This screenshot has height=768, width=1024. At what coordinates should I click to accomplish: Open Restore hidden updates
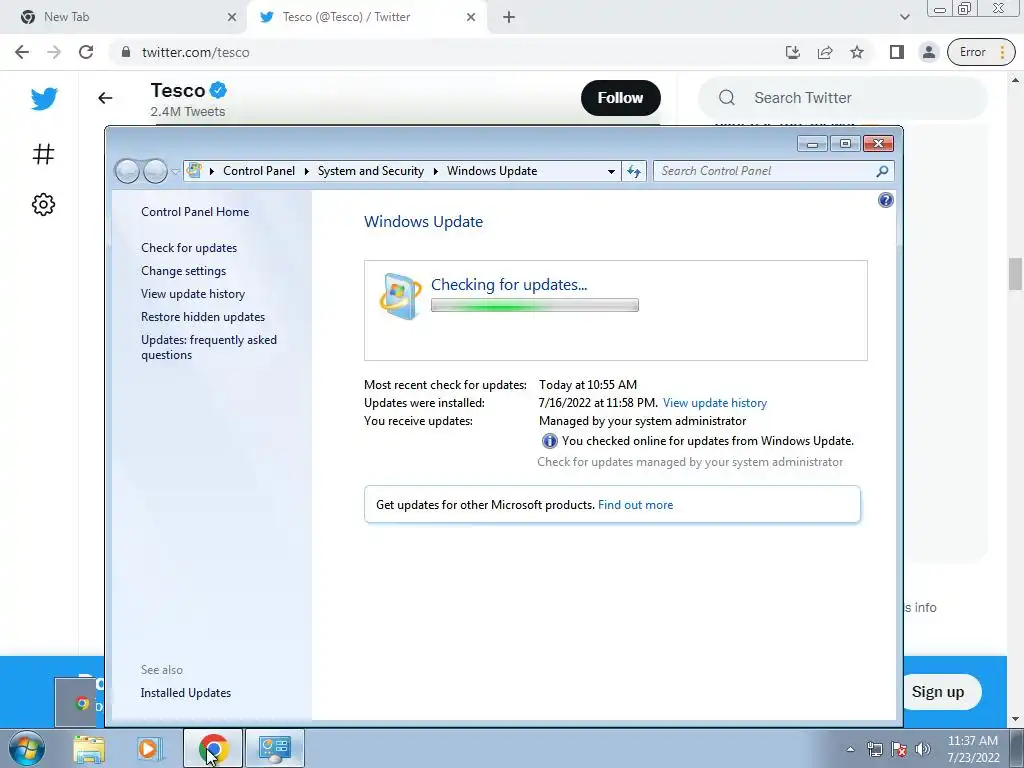(203, 317)
